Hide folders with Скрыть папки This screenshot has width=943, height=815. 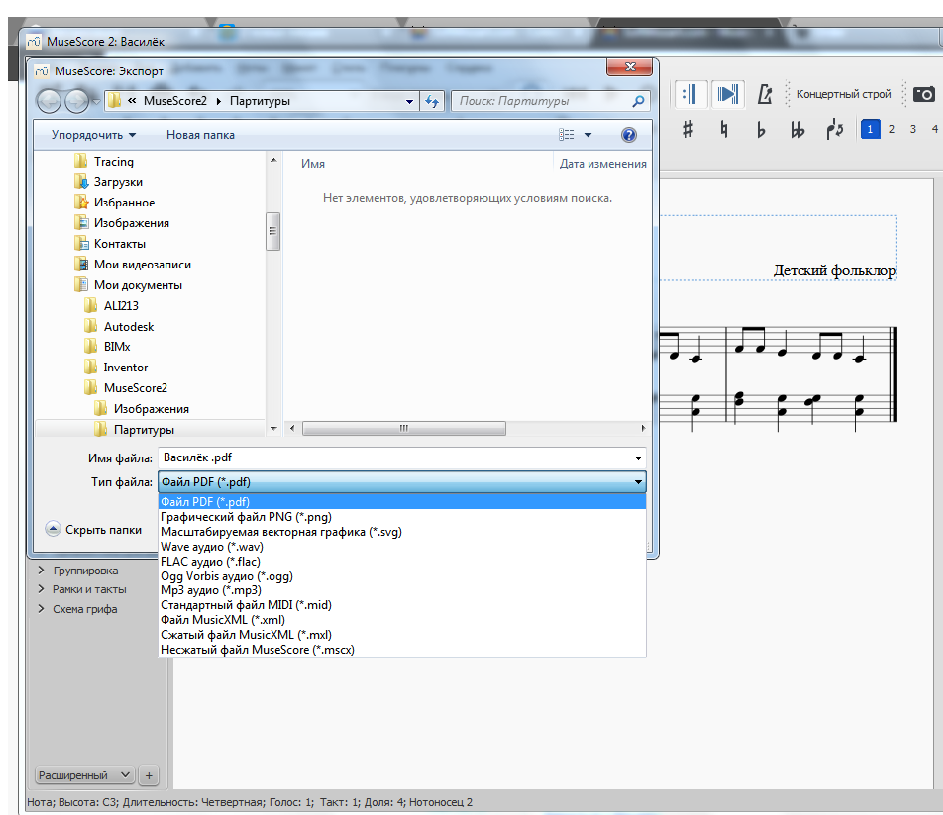tap(94, 530)
